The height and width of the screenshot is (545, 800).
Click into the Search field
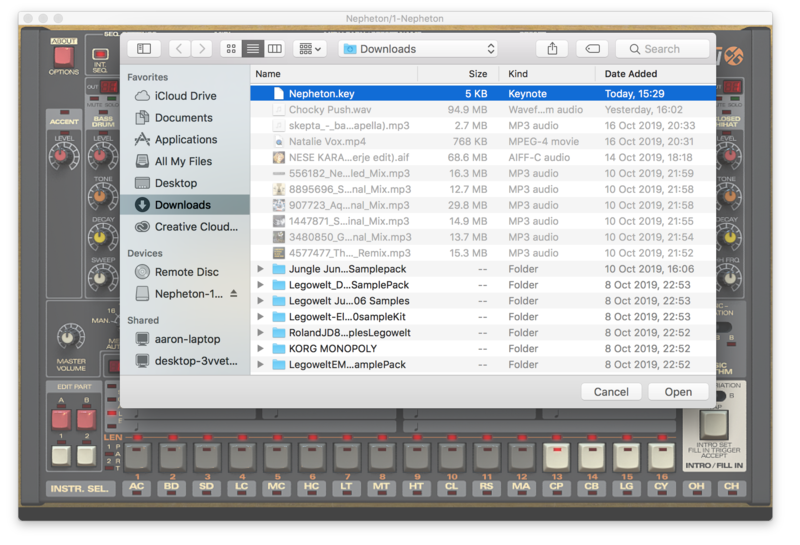tap(665, 48)
